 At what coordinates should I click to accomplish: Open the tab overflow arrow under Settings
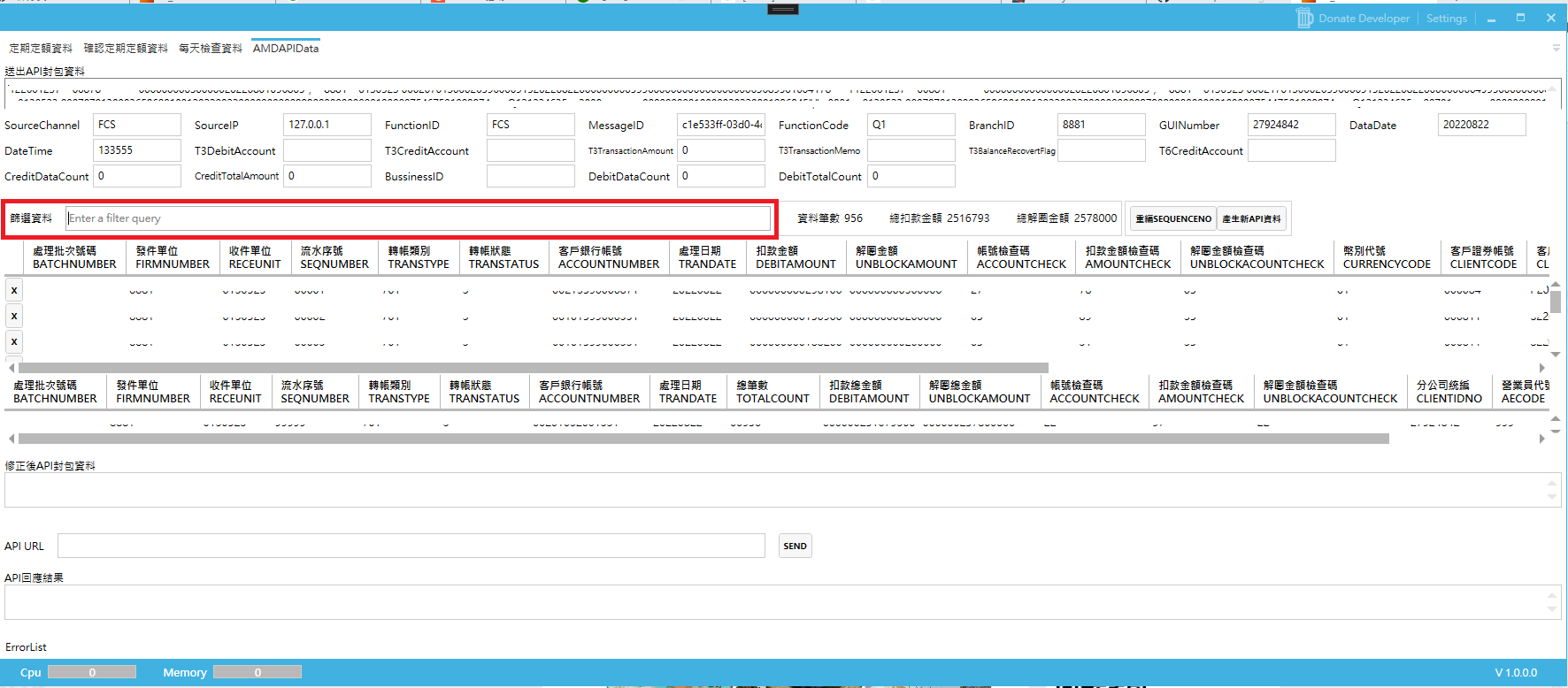click(1556, 48)
